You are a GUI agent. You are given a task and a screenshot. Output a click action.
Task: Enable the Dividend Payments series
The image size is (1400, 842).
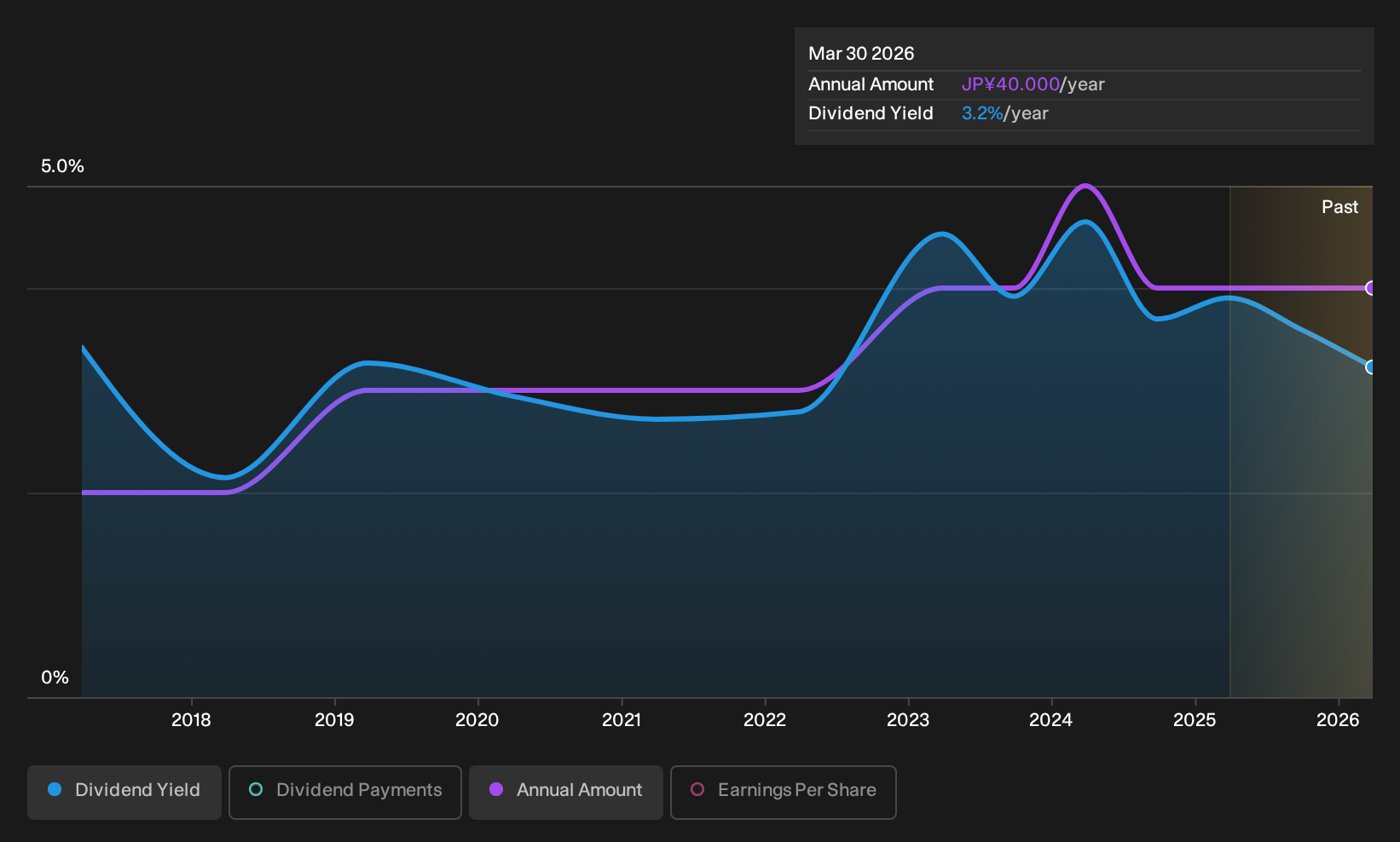345,793
